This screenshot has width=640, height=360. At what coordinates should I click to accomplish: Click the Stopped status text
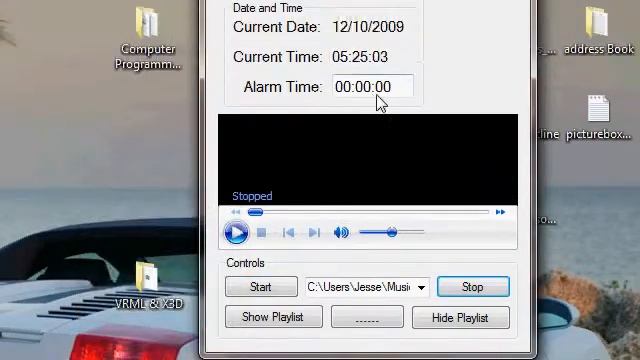[252, 196]
